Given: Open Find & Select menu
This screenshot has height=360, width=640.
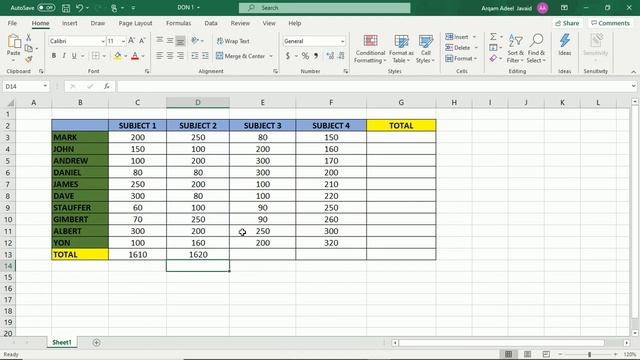Looking at the screenshot, I should click(x=536, y=49).
